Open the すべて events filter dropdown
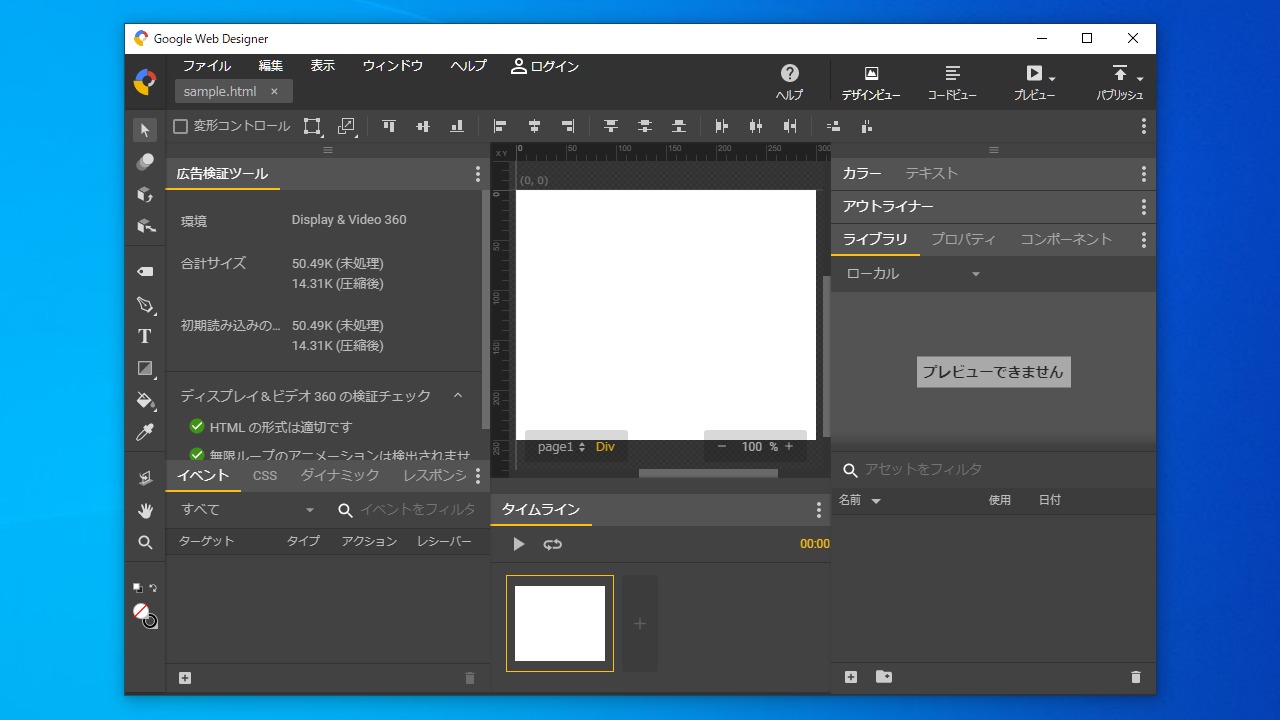This screenshot has width=1280, height=720. [x=246, y=510]
